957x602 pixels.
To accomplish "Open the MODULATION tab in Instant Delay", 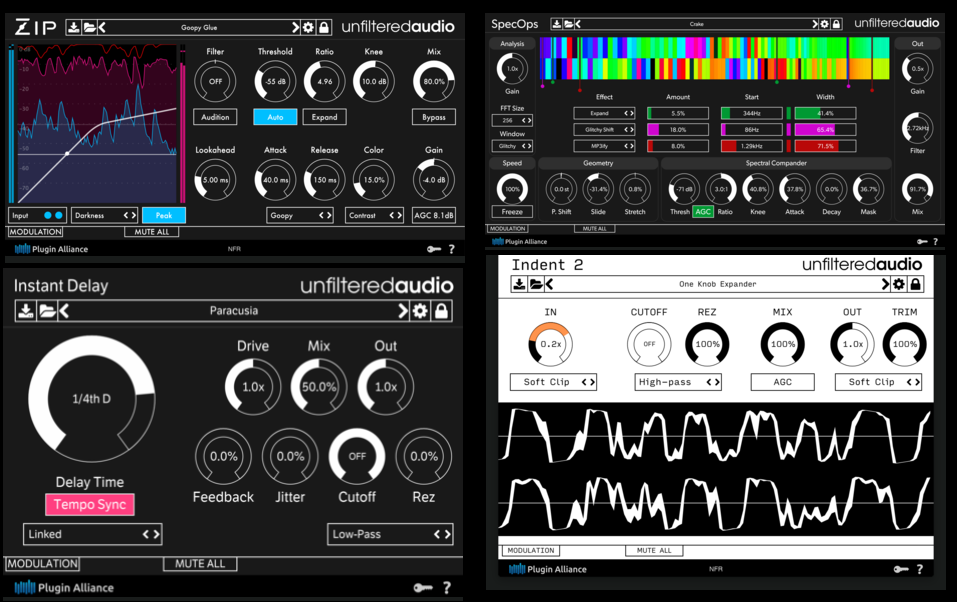I will click(x=43, y=564).
